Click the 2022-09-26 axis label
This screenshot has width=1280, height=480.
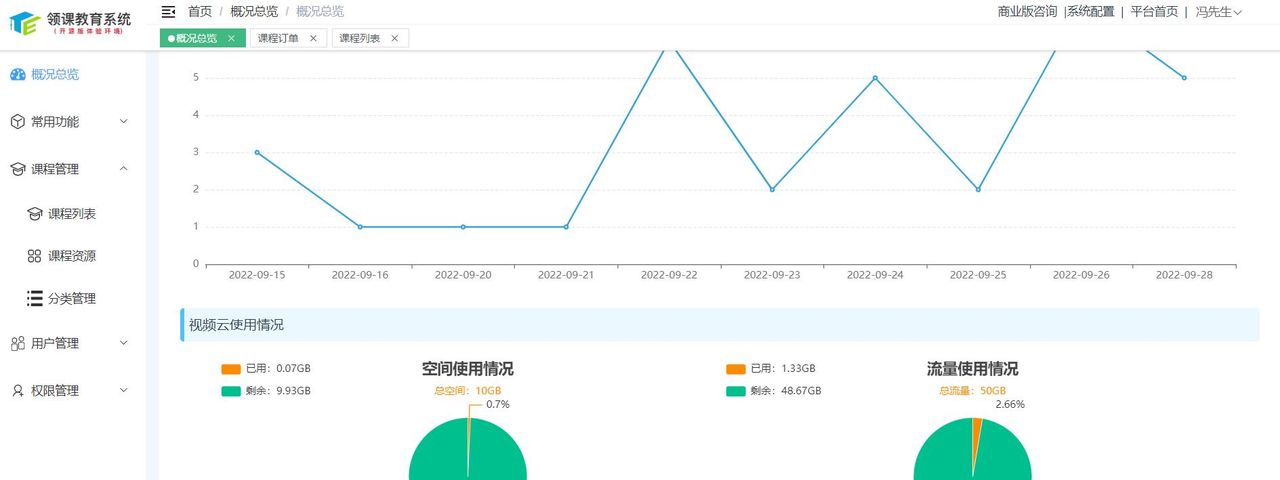click(1081, 275)
